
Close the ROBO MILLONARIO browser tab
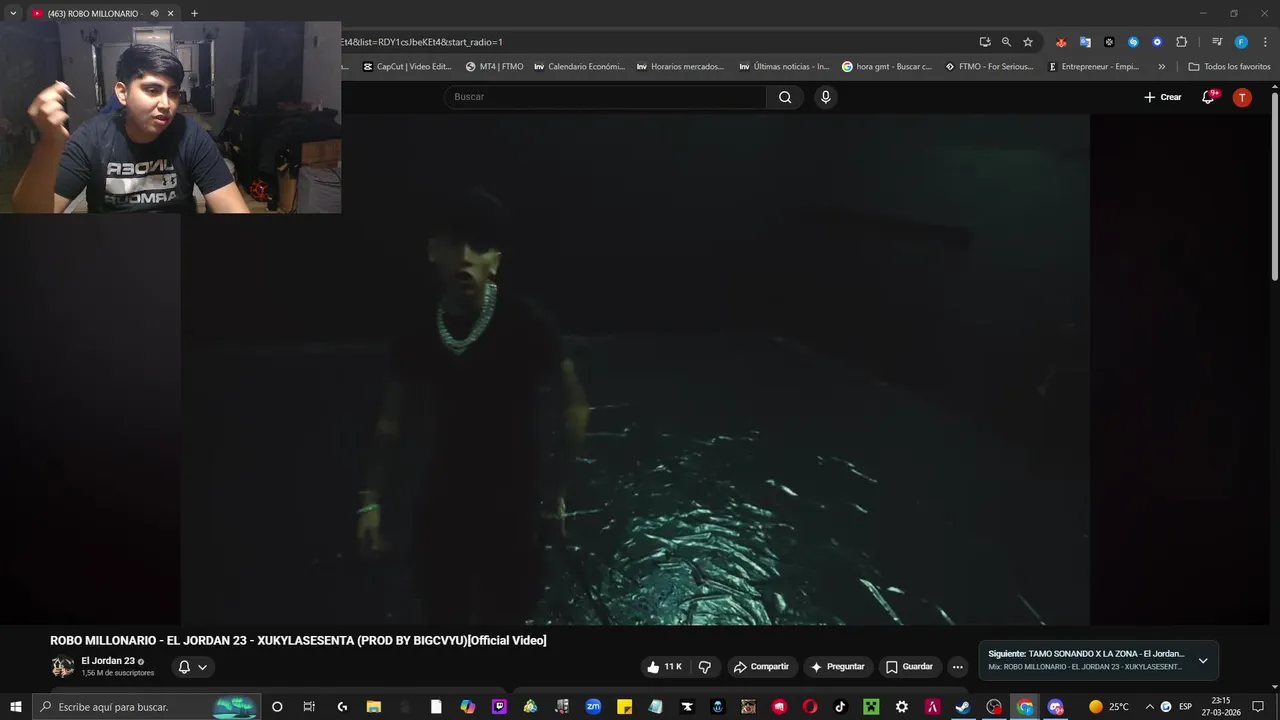coord(170,13)
